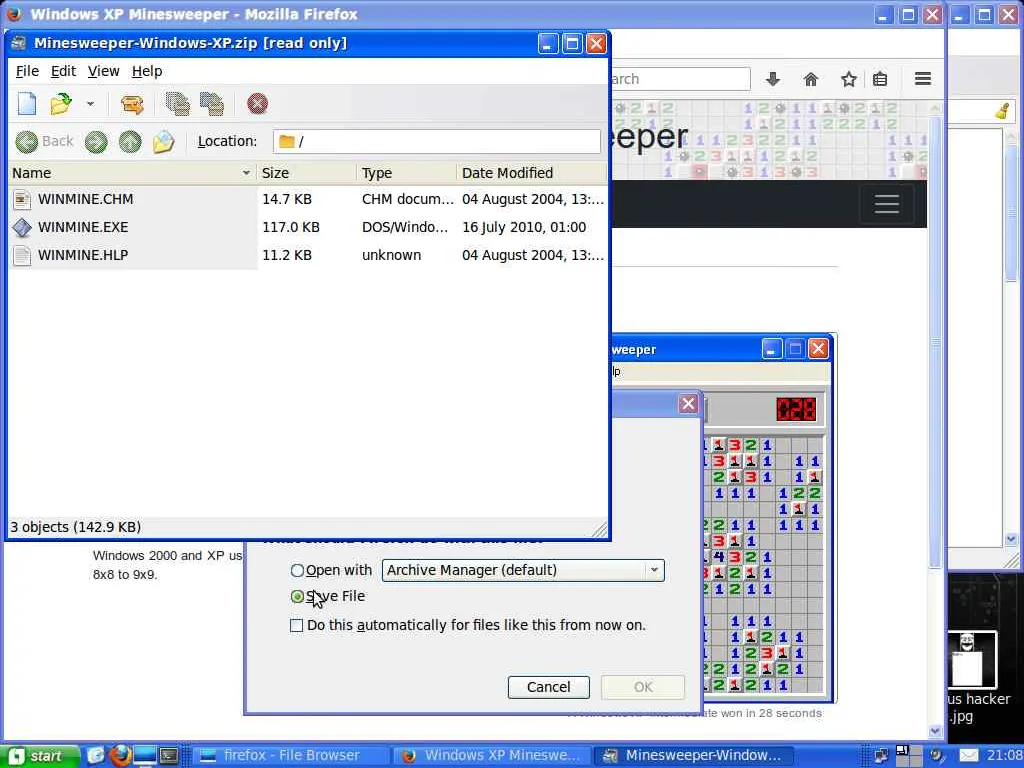The width and height of the screenshot is (1024, 768).
Task: Click the WINMINE.EXE diamond icon
Action: click(x=22, y=227)
